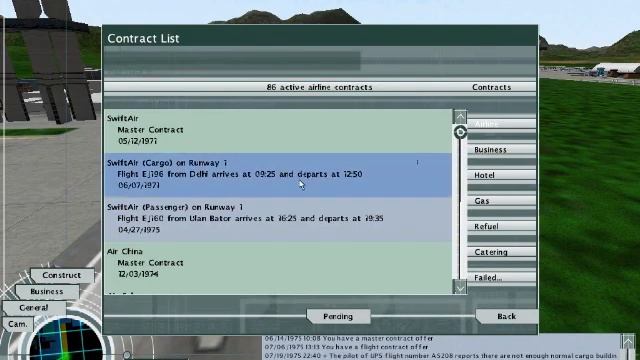Open the Cam. camera menu

coord(18,324)
